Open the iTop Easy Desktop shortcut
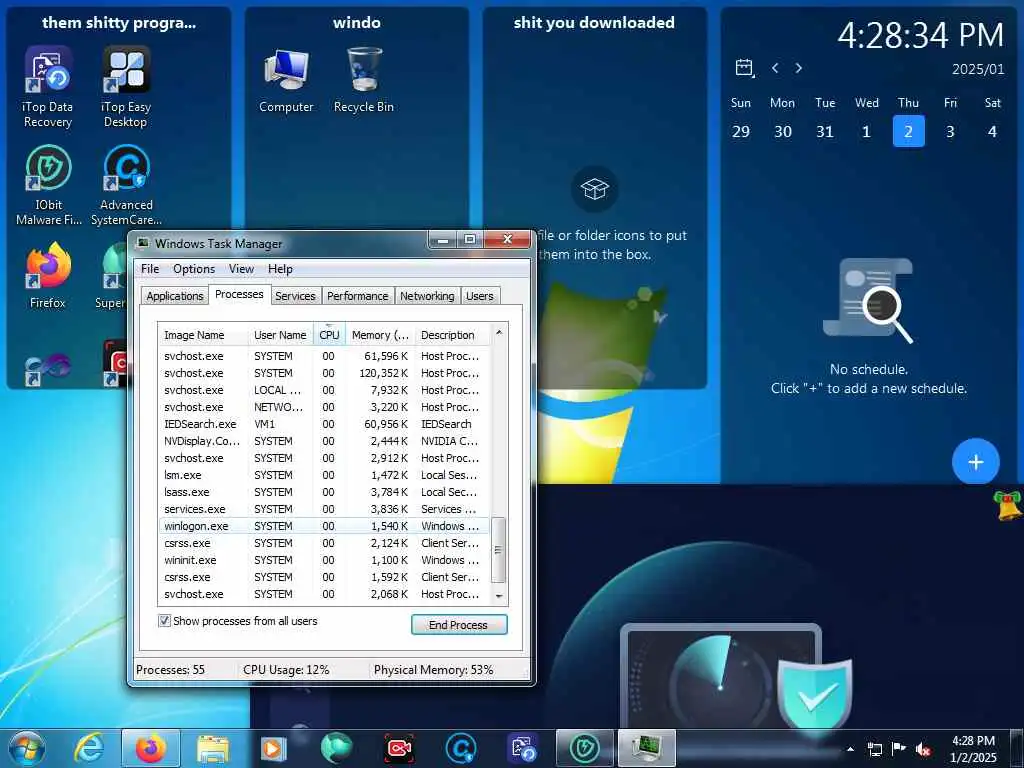Screen dimensions: 1024x768 coord(125,86)
